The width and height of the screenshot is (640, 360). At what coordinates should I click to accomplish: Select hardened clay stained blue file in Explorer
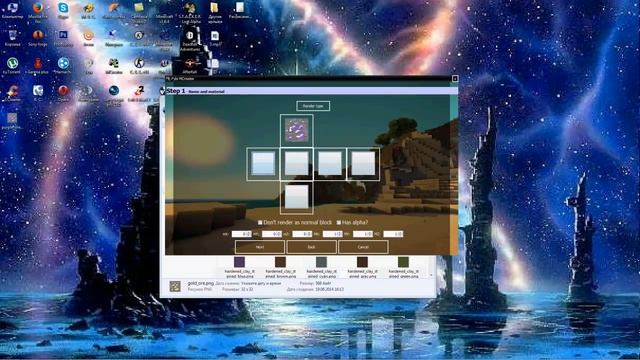tap(240, 267)
